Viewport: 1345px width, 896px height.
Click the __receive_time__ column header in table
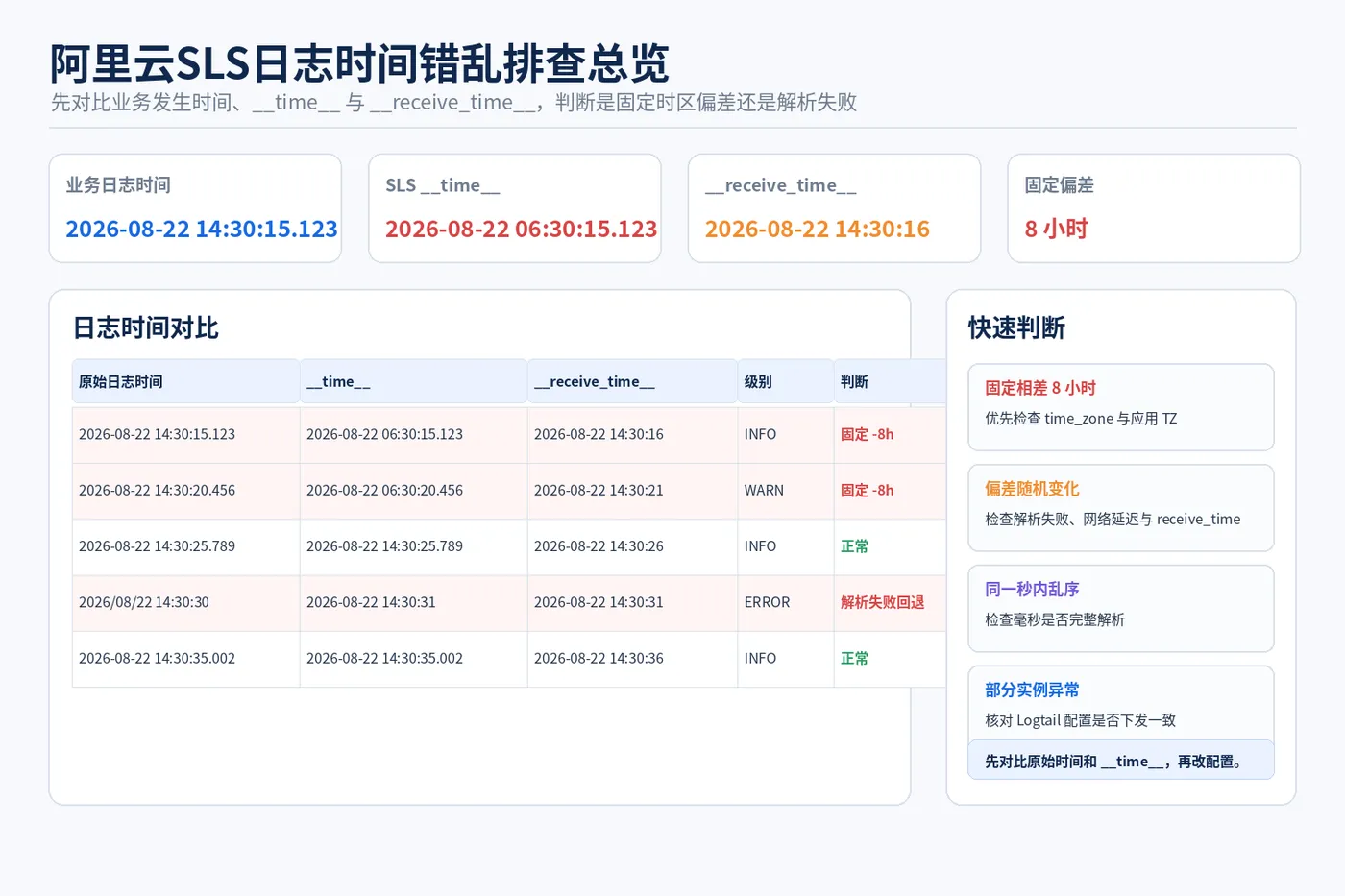[633, 381]
